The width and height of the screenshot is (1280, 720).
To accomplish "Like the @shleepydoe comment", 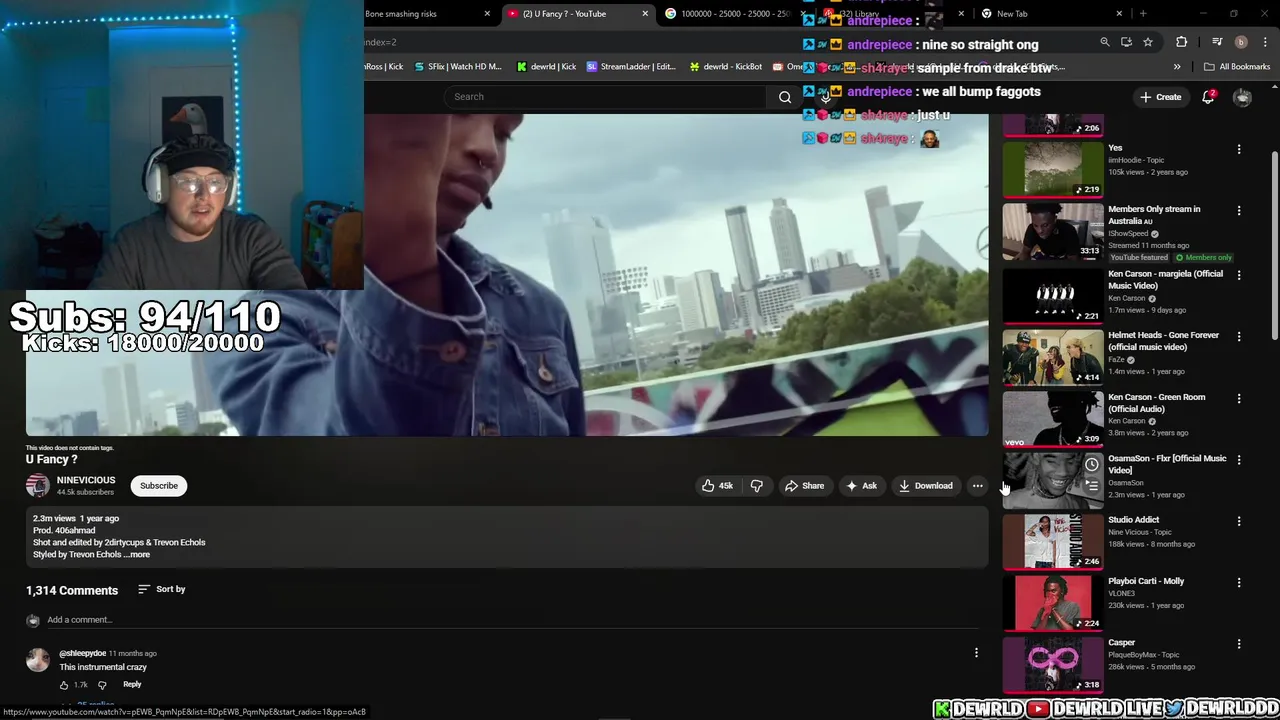I will tap(64, 685).
